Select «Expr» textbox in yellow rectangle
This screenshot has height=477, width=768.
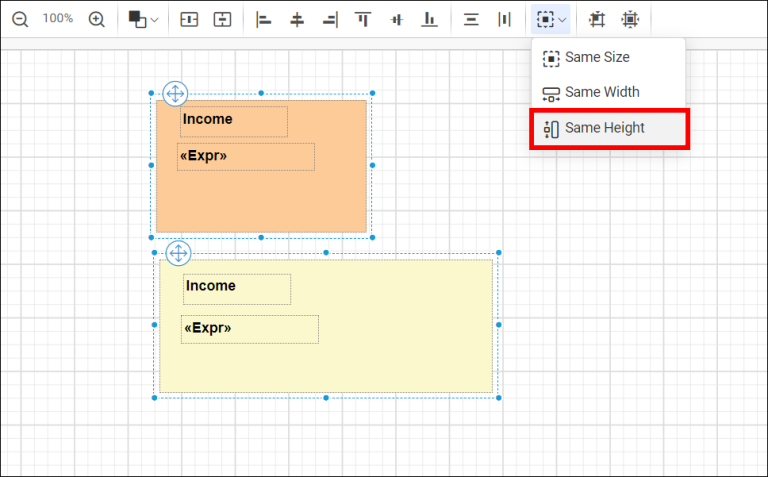click(250, 329)
